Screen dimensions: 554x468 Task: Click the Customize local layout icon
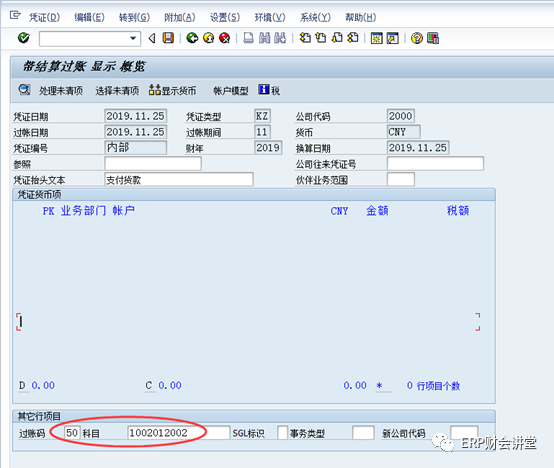click(x=433, y=38)
